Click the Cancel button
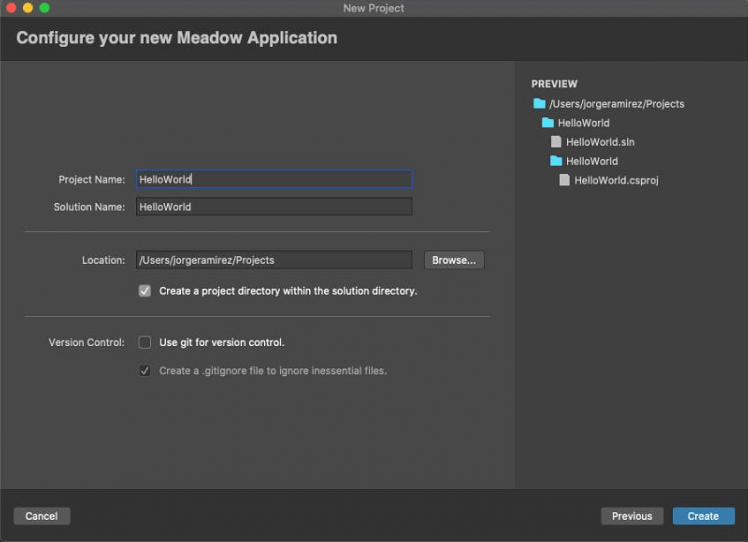Image resolution: width=748 pixels, height=542 pixels. pyautogui.click(x=42, y=516)
